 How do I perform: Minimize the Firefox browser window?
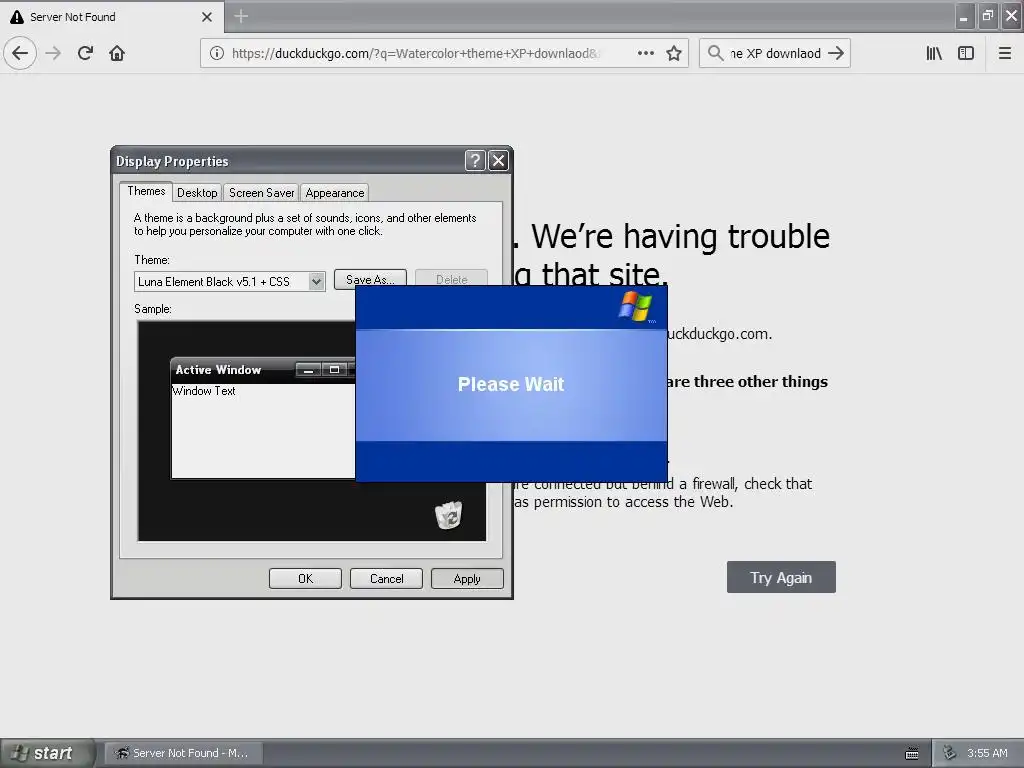click(x=964, y=16)
